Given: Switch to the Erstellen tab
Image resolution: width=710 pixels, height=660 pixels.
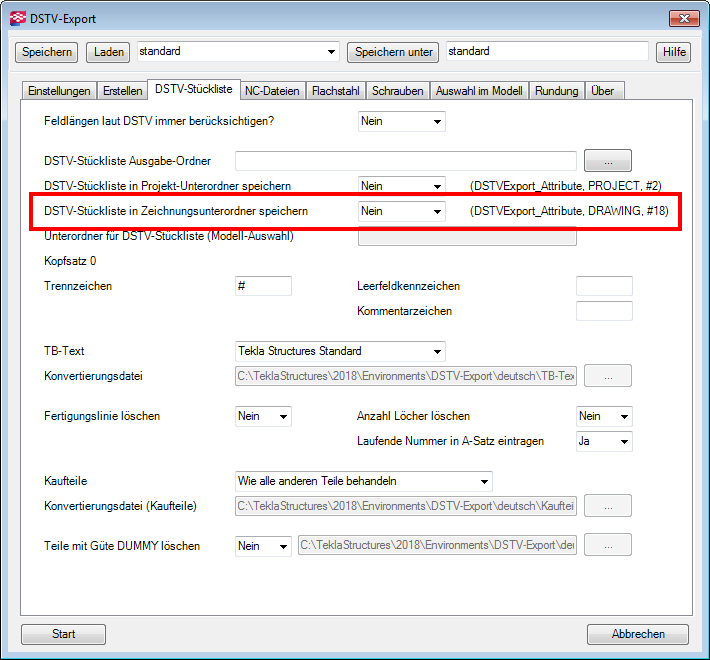Looking at the screenshot, I should pyautogui.click(x=122, y=91).
